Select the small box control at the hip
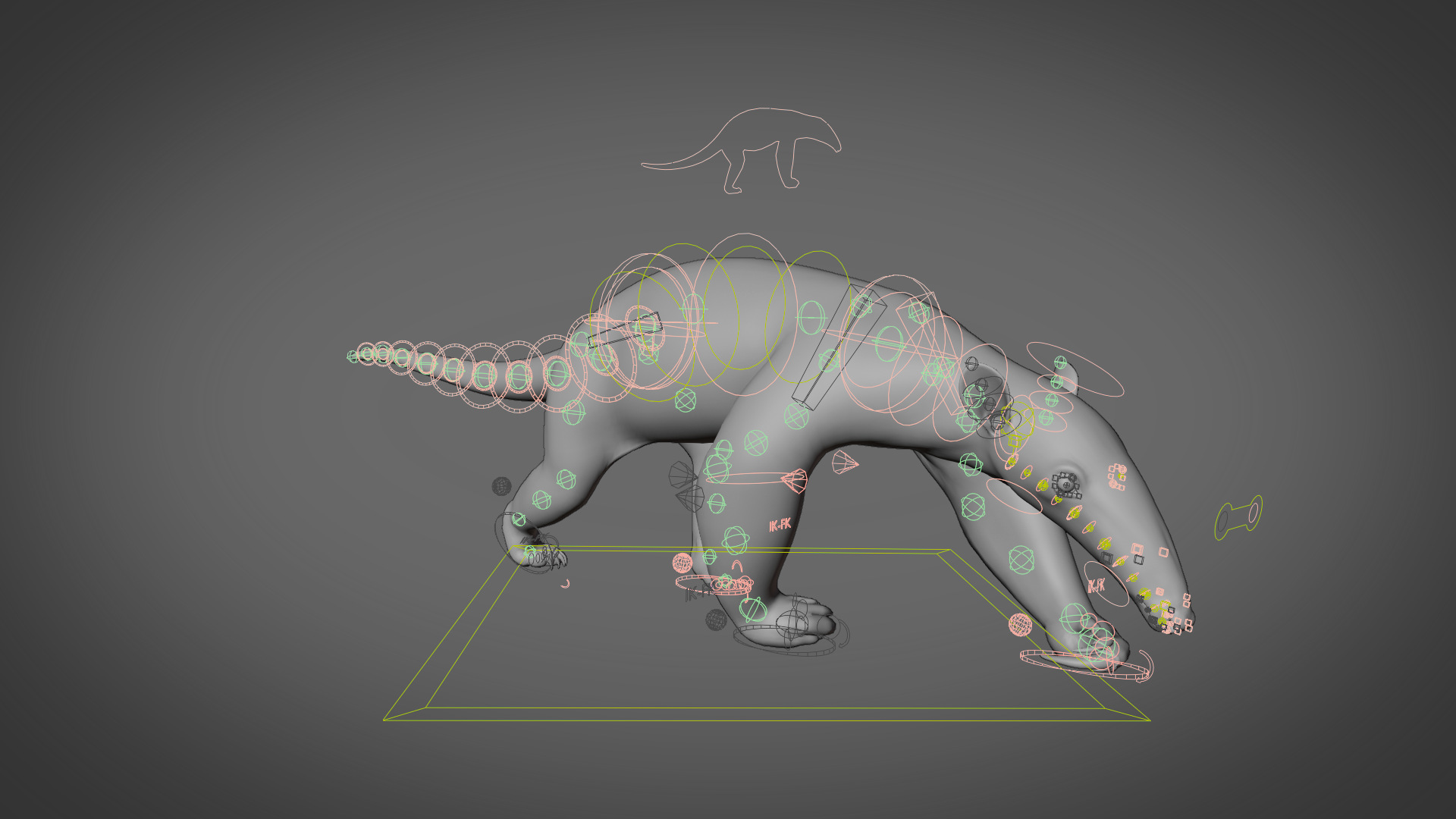This screenshot has width=1456, height=819. [624, 331]
